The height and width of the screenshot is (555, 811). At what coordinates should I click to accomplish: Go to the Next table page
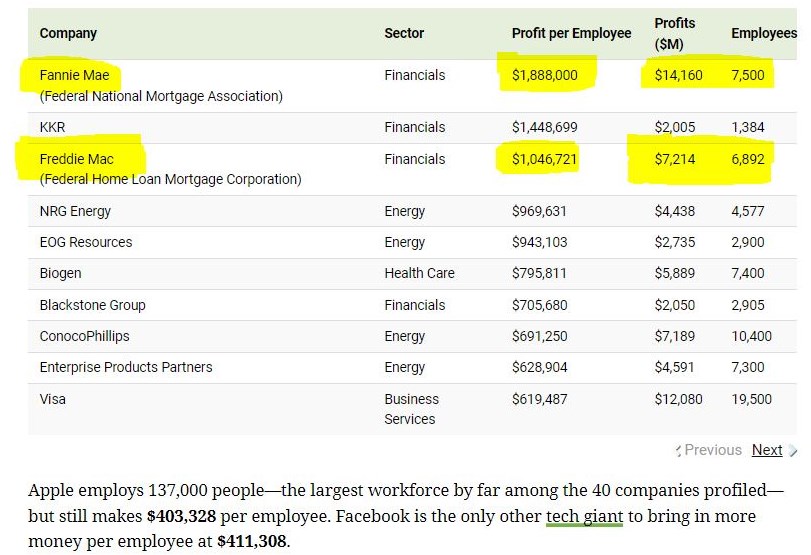click(x=767, y=450)
